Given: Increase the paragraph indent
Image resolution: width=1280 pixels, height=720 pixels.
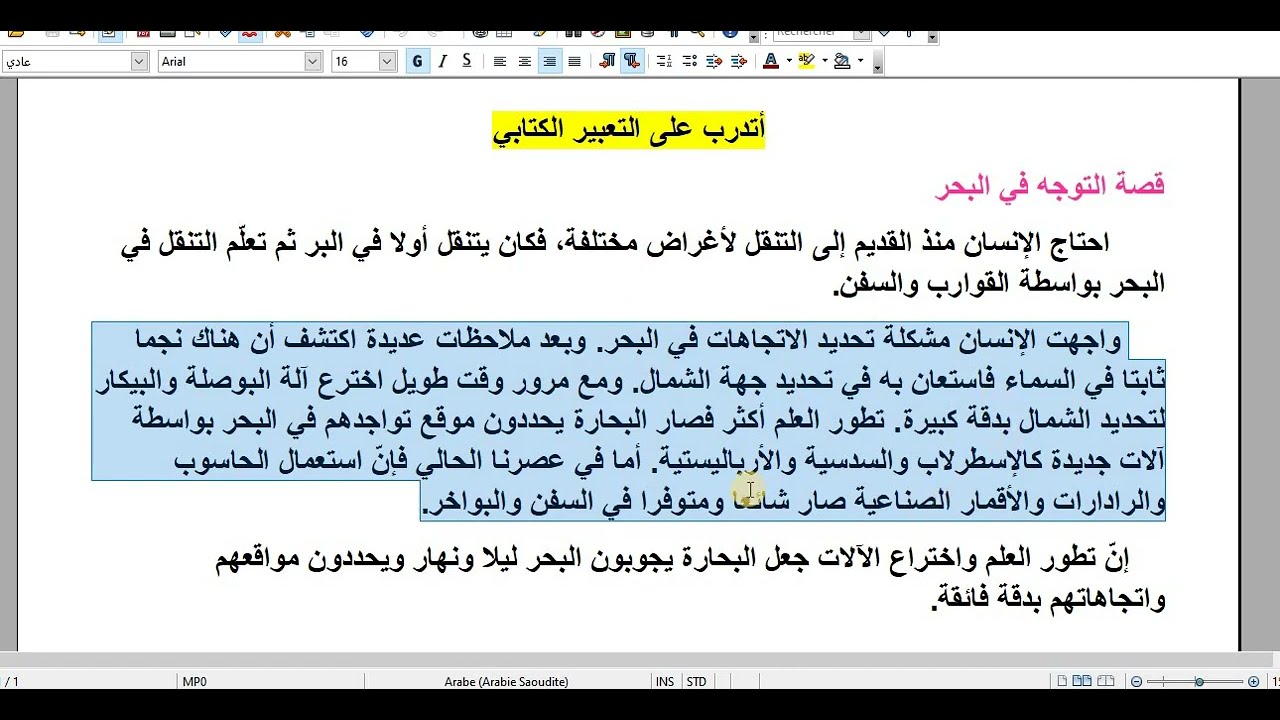Looking at the screenshot, I should 739,61.
